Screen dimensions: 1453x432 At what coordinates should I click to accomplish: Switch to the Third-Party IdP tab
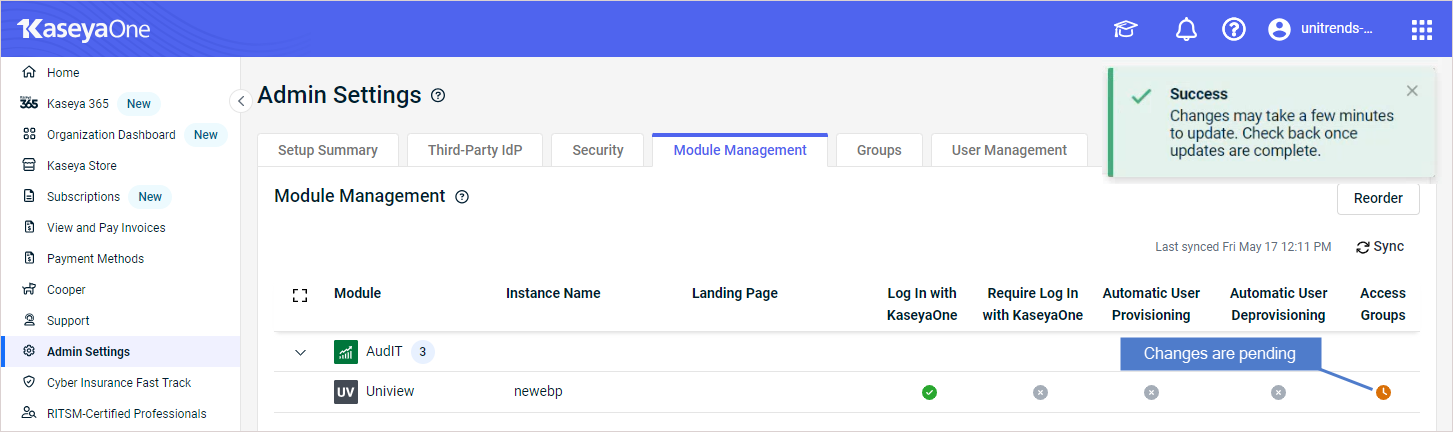click(475, 150)
